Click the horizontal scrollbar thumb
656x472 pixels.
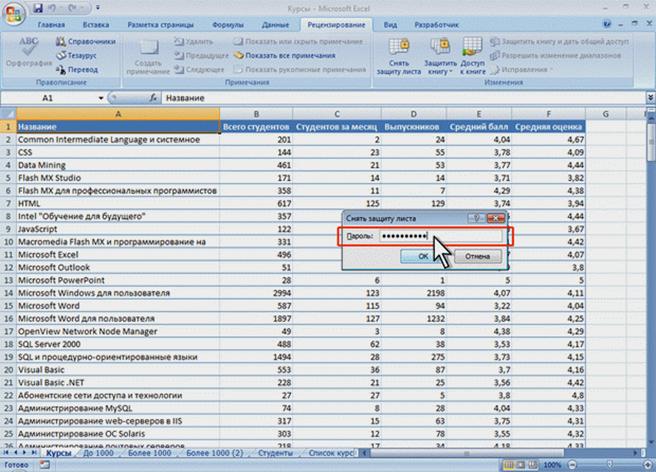[466, 453]
